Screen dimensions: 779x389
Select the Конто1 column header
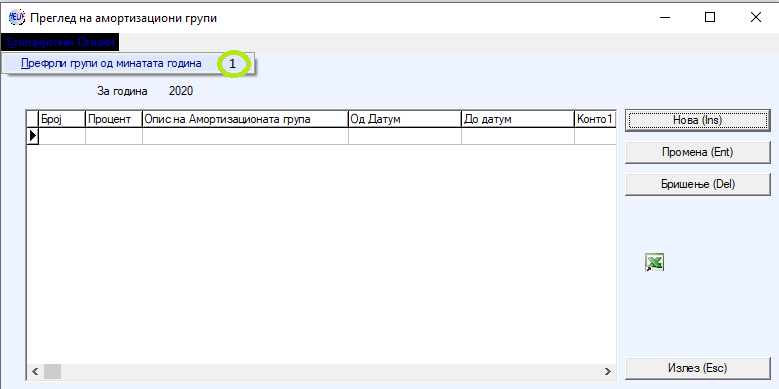(595, 120)
